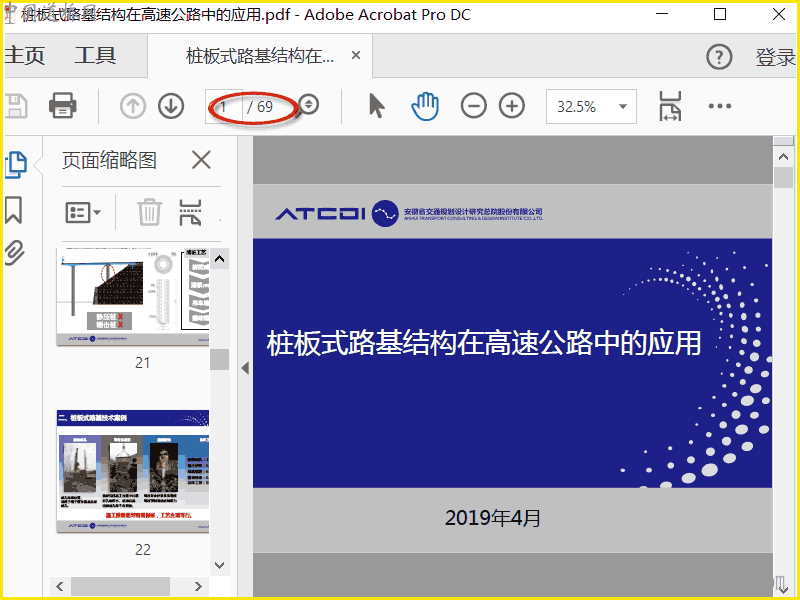Go to previous page arrow
Image resolution: width=800 pixels, height=600 pixels.
pyautogui.click(x=133, y=106)
